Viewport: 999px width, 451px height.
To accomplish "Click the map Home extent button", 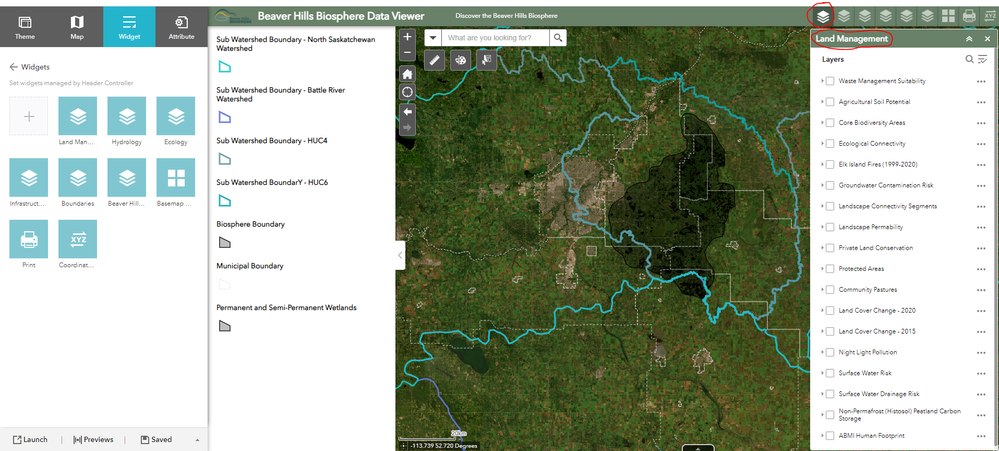I will (408, 74).
